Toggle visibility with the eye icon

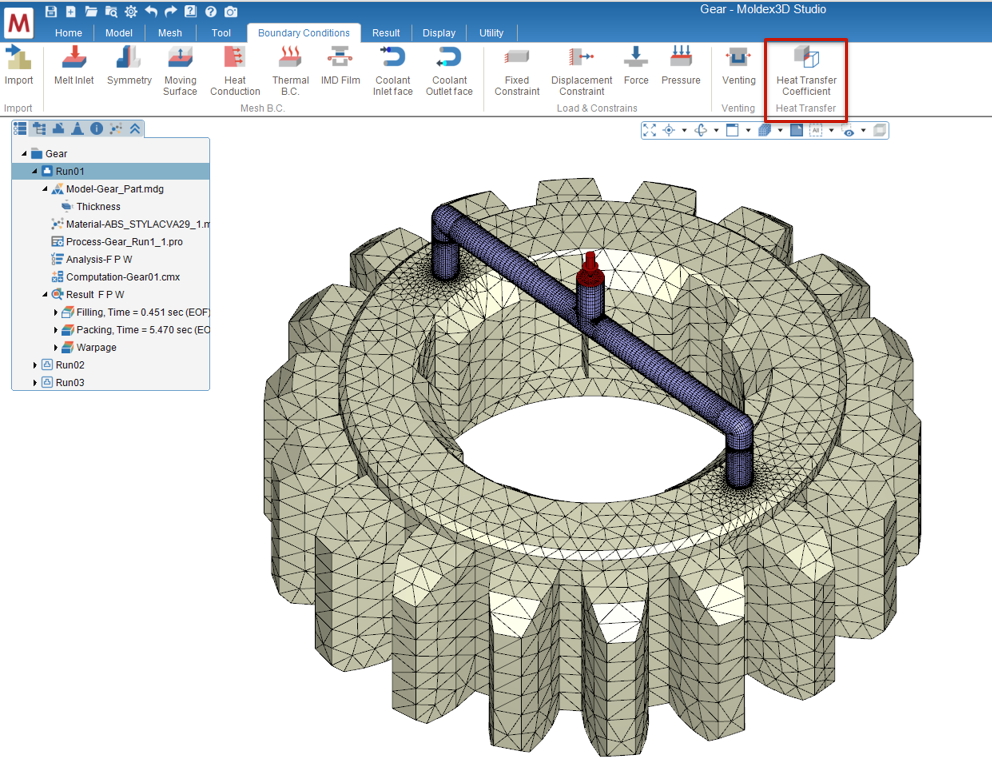pyautogui.click(x=848, y=131)
